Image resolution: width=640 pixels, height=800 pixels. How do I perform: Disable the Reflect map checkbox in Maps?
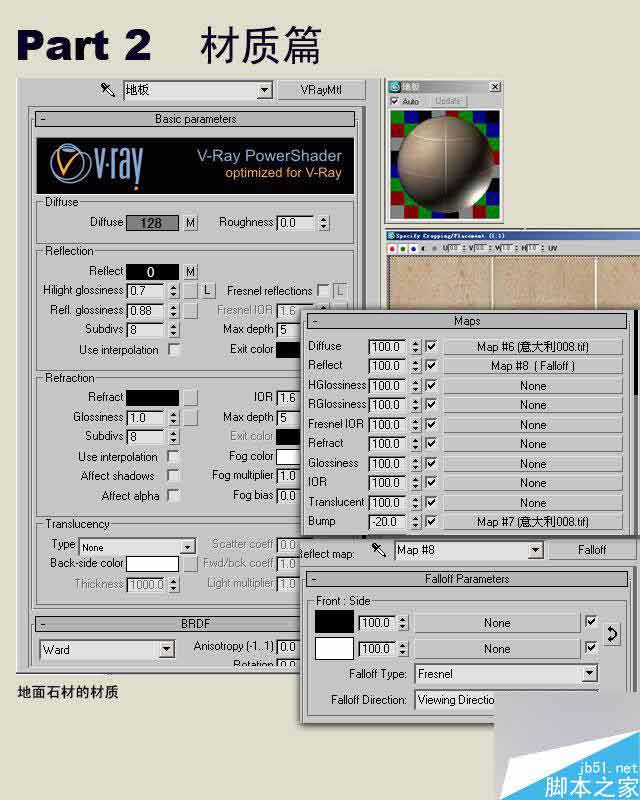[431, 366]
